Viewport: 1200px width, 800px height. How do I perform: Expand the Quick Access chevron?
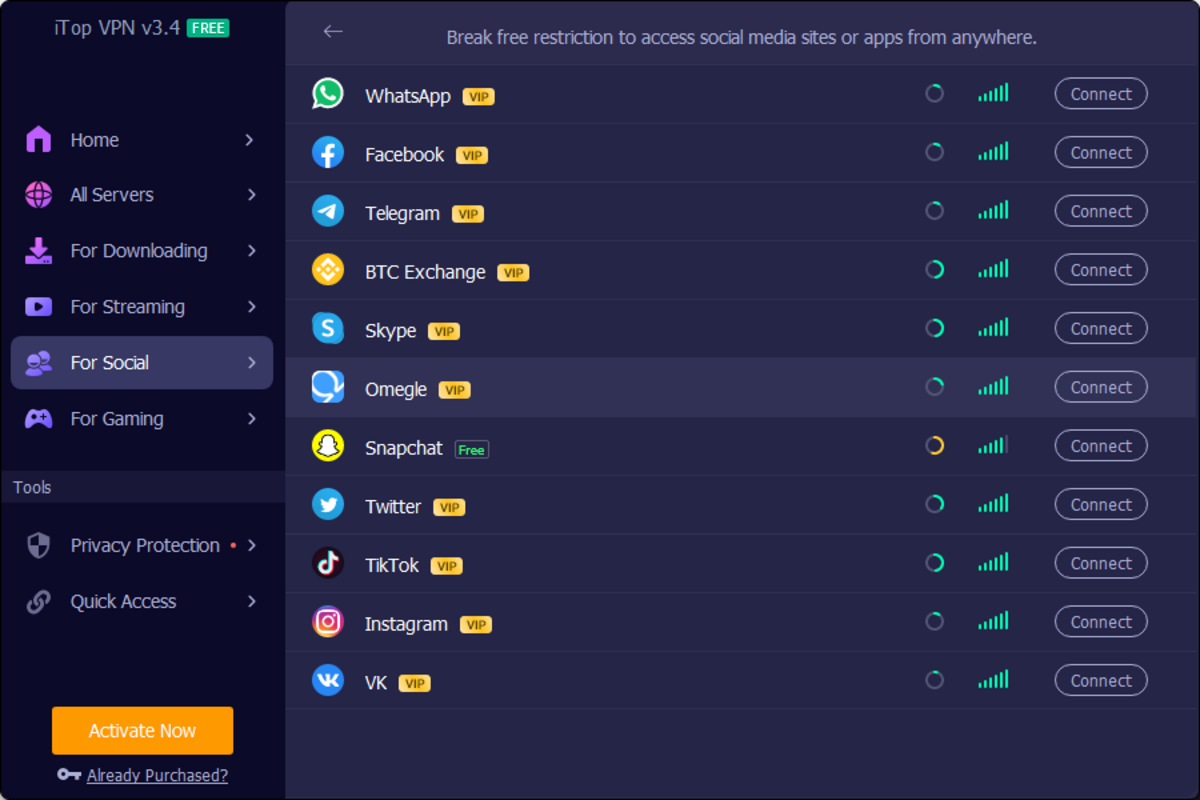[x=251, y=601]
